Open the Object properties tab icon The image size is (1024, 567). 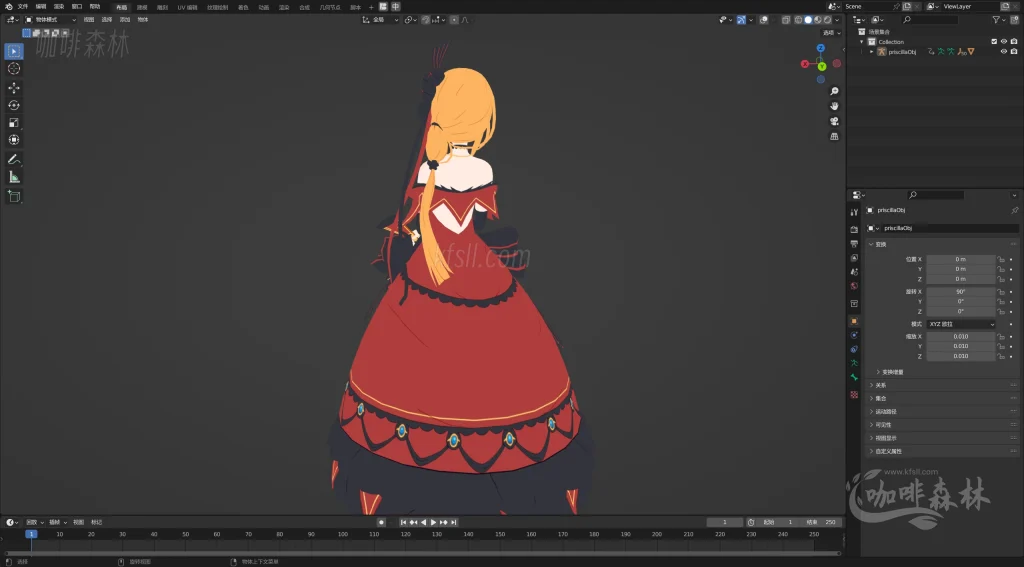click(x=854, y=321)
